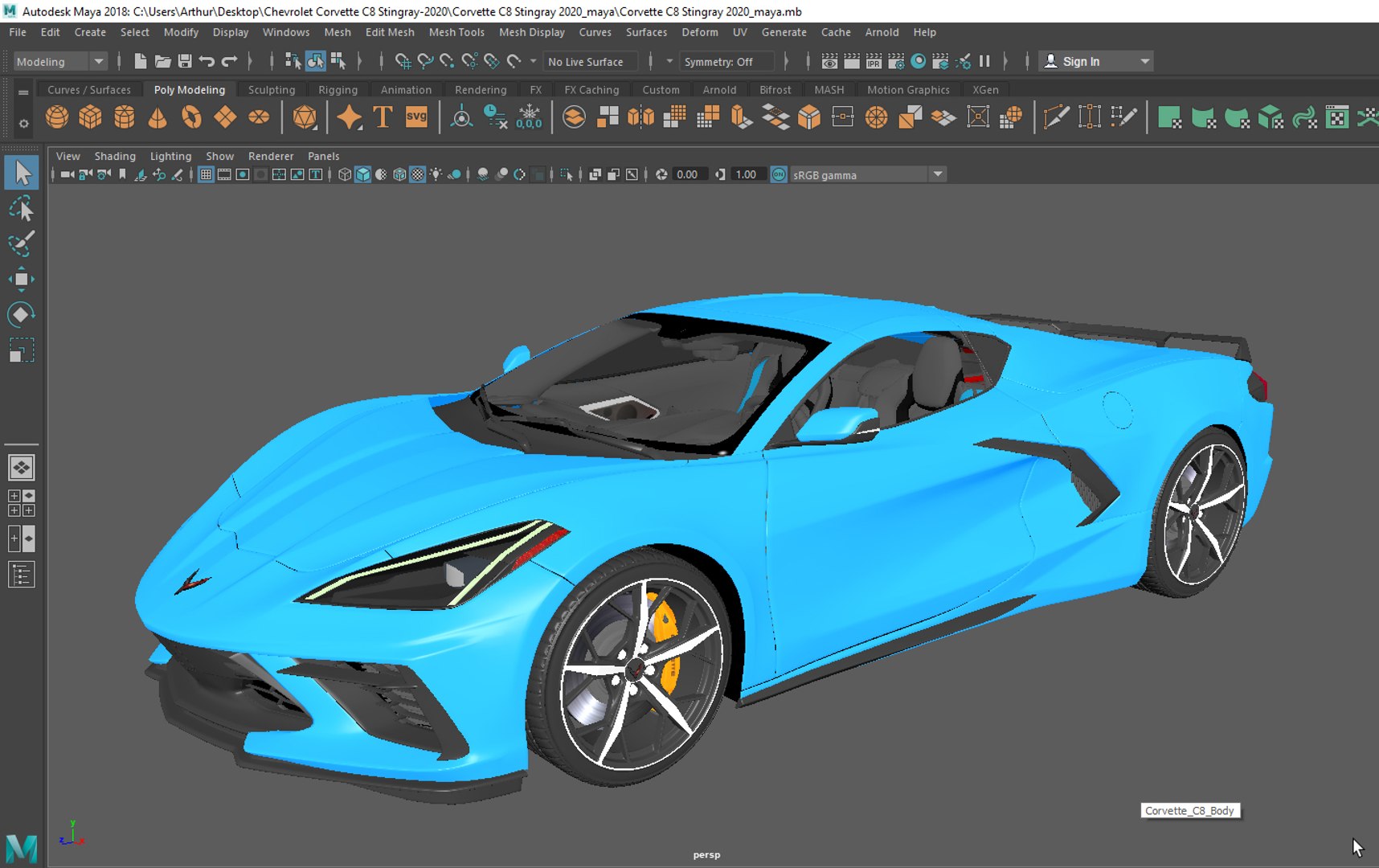
Task: Switch to the Sculpting shelf tab
Action: (x=272, y=90)
